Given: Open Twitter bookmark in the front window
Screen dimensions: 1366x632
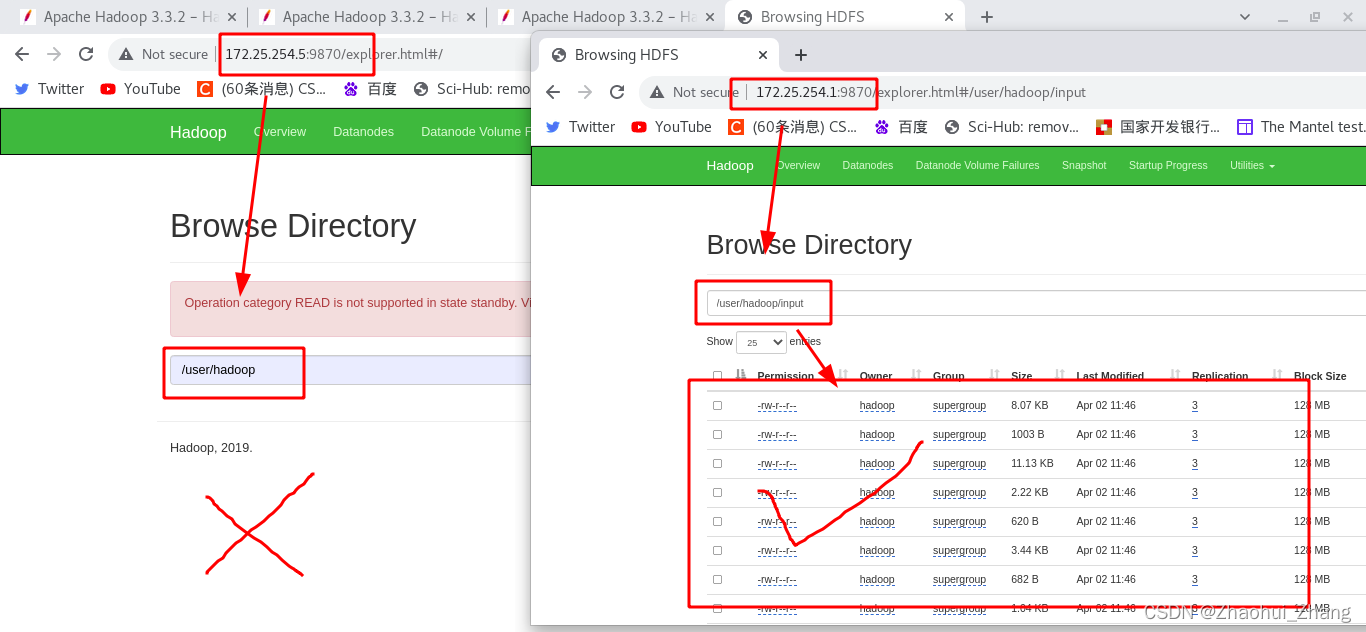Looking at the screenshot, I should coord(580,126).
